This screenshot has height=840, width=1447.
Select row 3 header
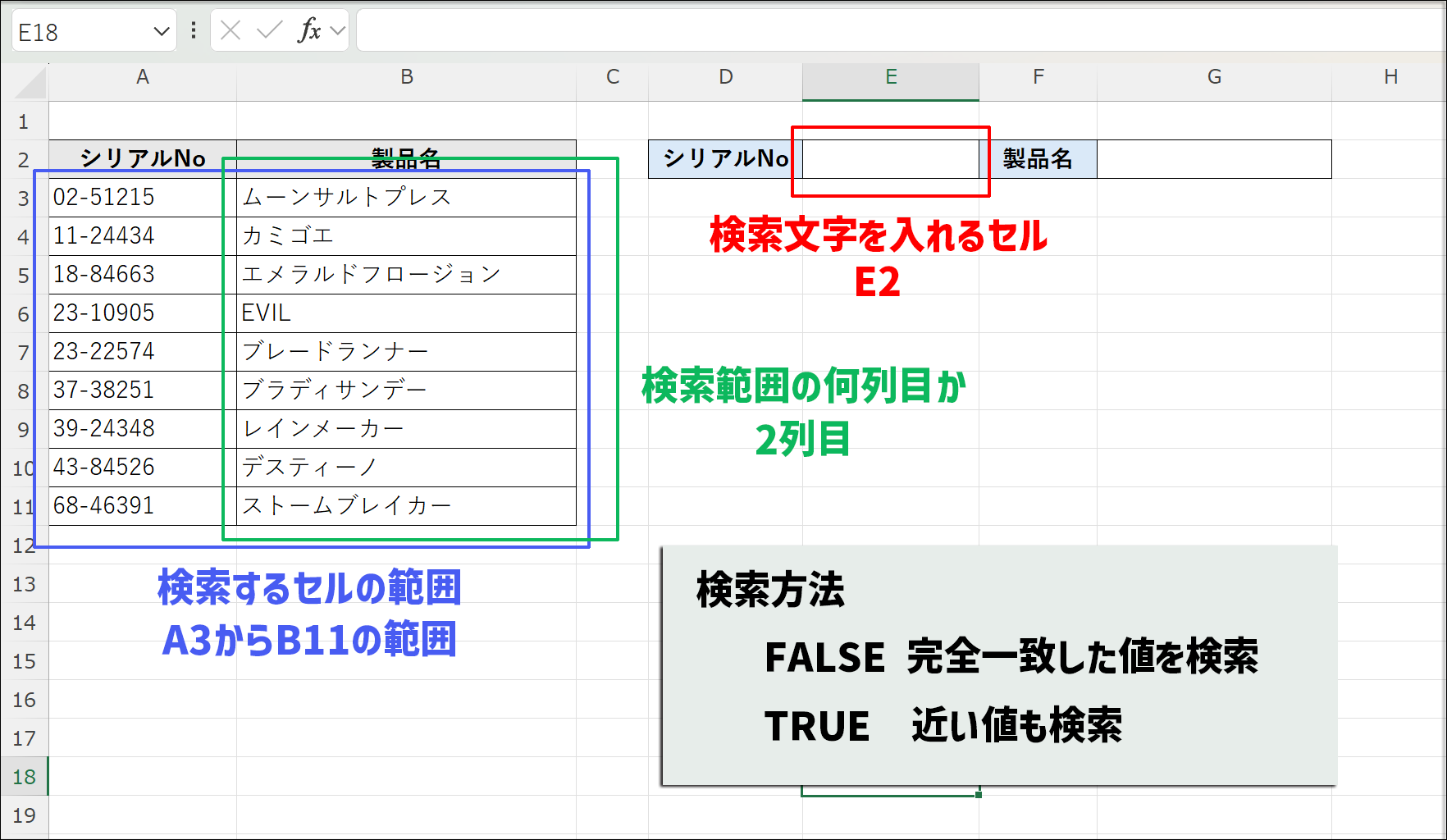[x=25, y=197]
